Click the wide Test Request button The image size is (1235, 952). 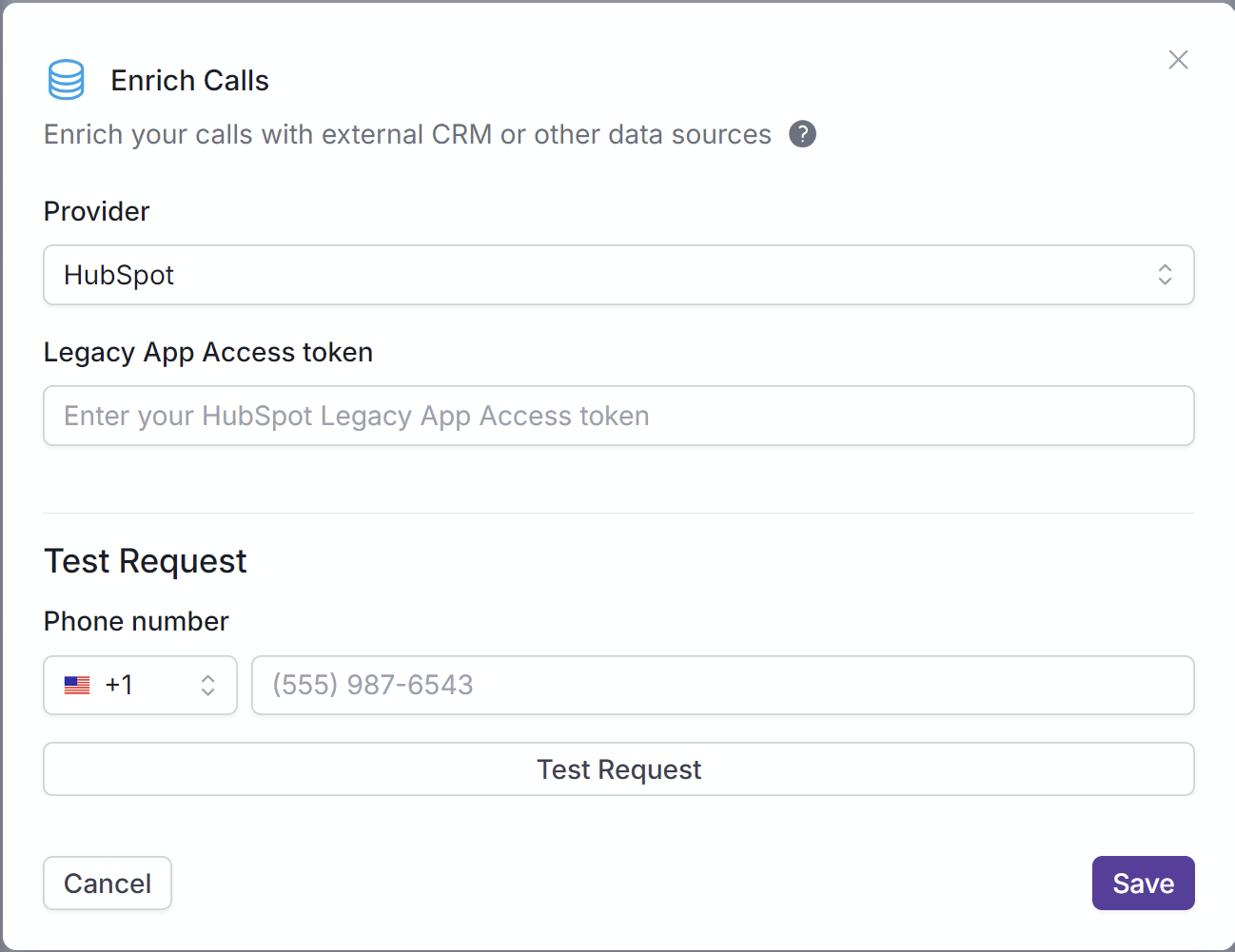(x=618, y=769)
